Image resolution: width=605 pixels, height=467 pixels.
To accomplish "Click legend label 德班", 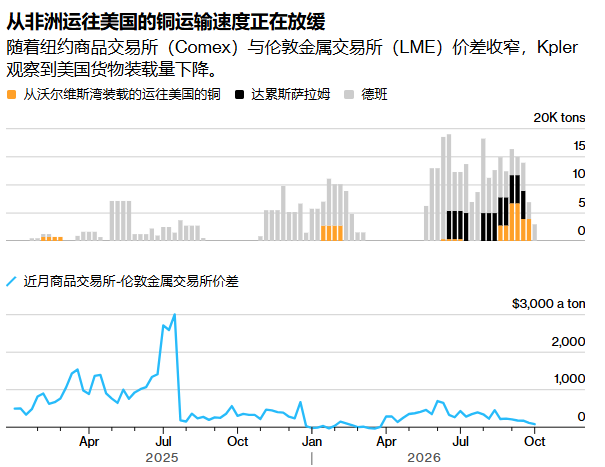I will (374, 95).
